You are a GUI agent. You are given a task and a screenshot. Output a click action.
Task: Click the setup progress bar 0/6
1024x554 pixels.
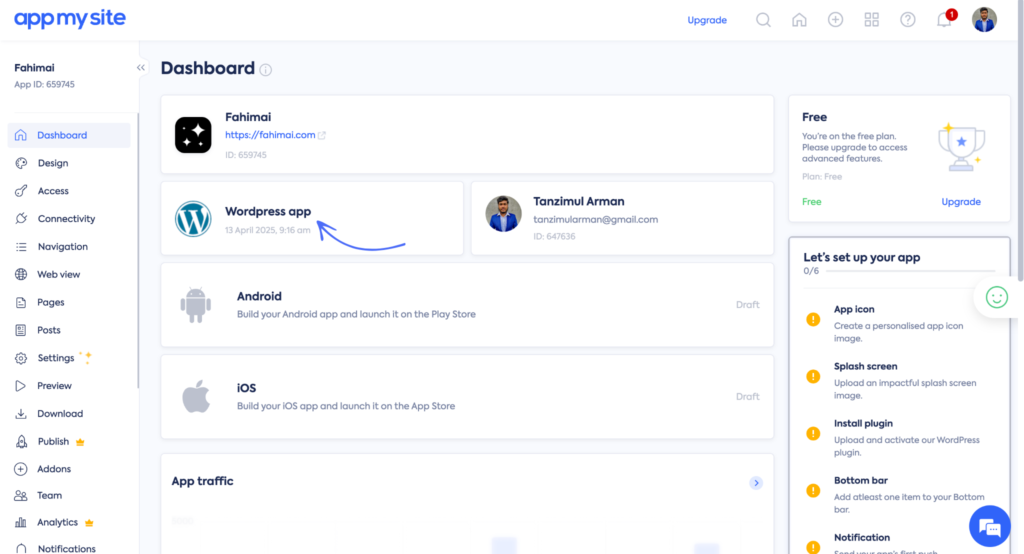click(x=910, y=271)
